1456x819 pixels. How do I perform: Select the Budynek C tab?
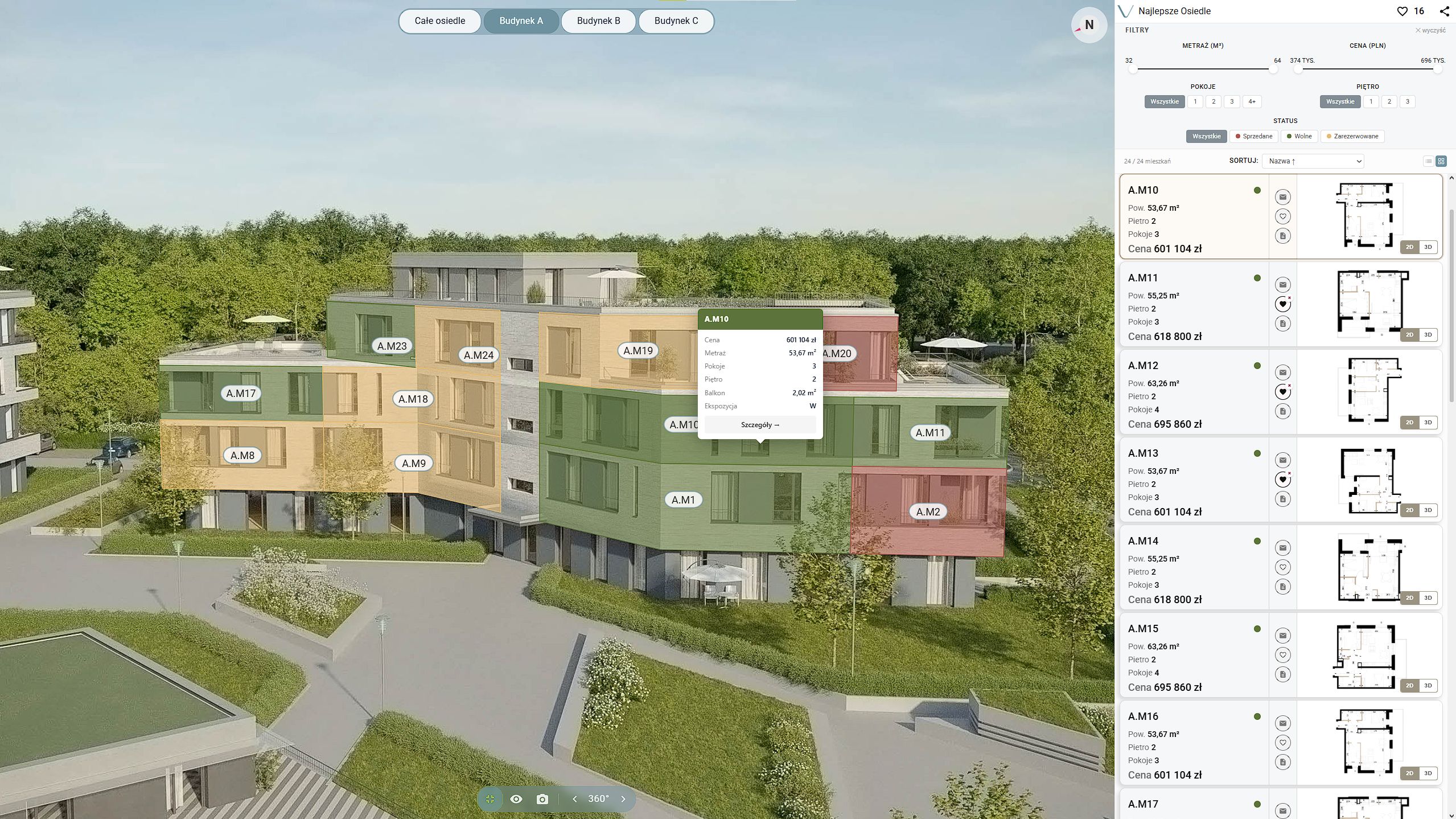coord(676,21)
